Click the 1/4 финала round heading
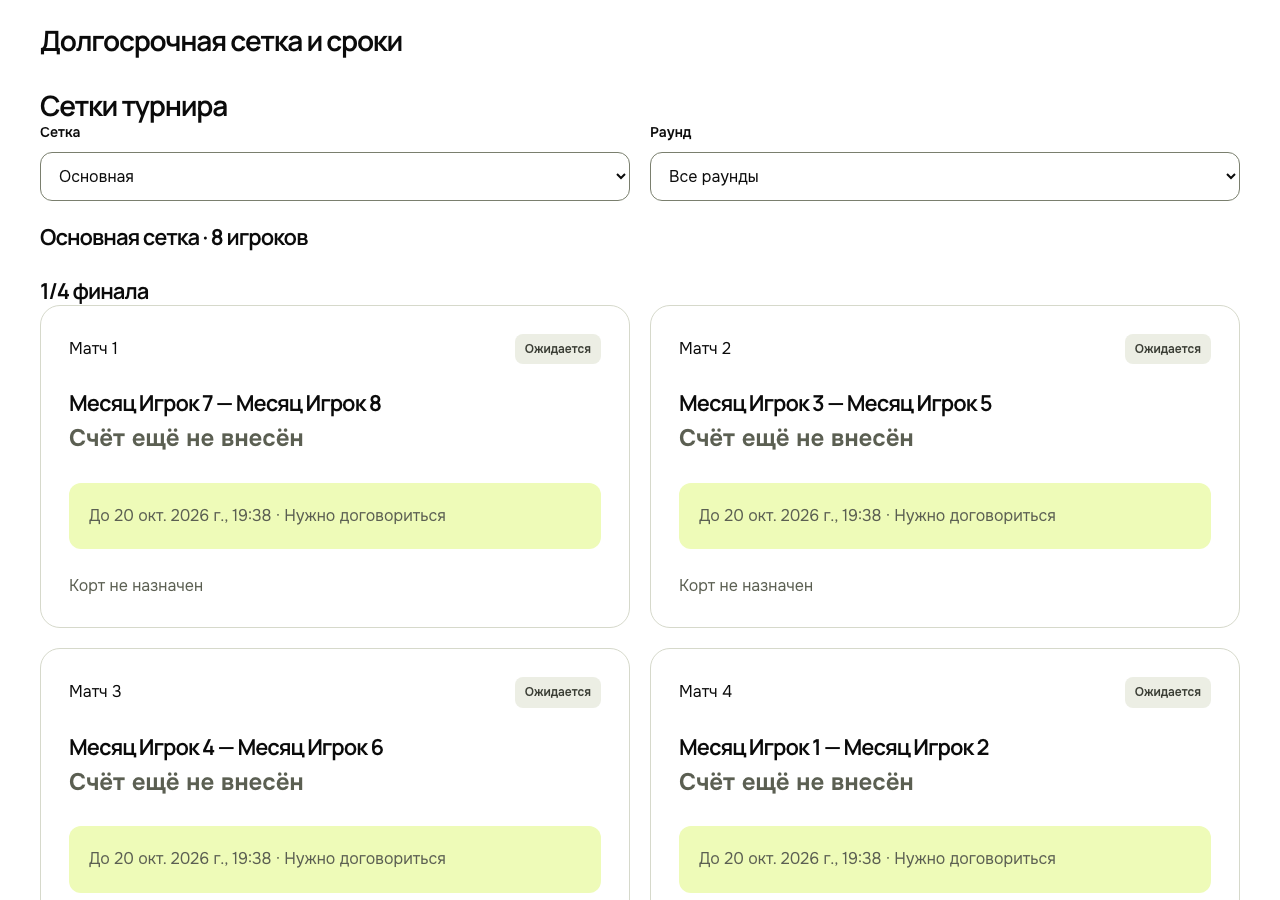Viewport: 1280px width, 900px height. click(94, 292)
